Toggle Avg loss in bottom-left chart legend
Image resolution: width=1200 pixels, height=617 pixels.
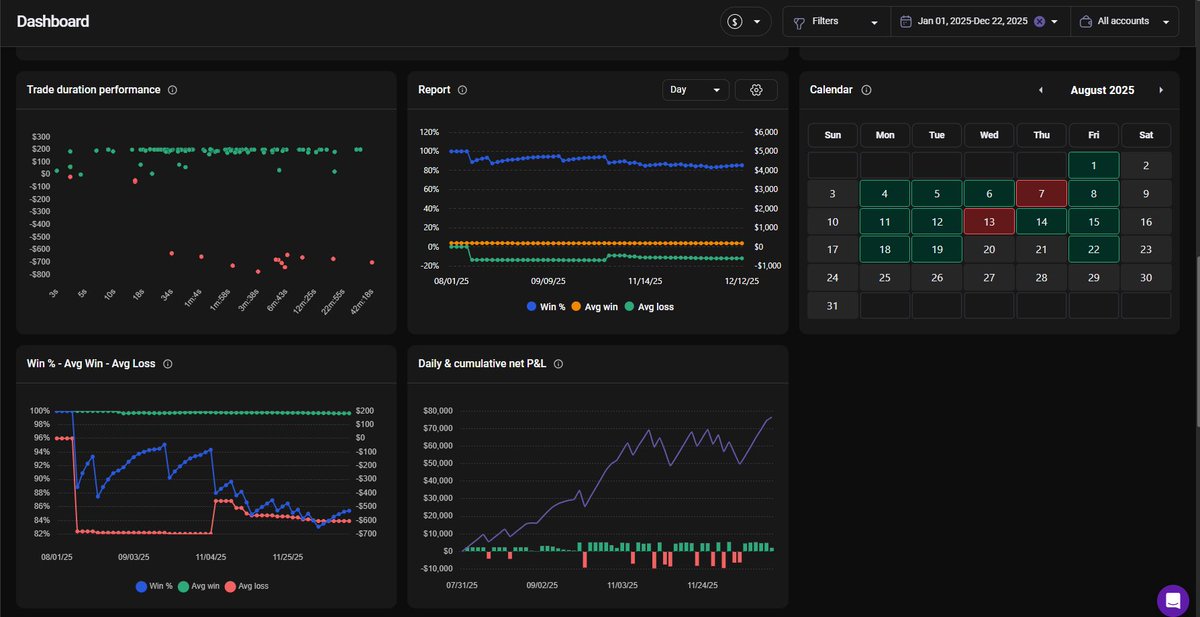[246, 586]
